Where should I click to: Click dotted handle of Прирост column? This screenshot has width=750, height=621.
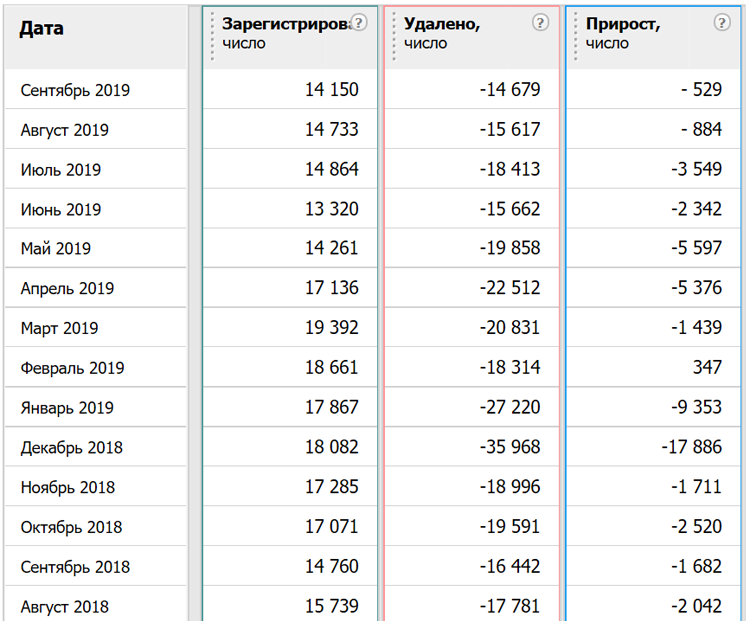pos(575,37)
